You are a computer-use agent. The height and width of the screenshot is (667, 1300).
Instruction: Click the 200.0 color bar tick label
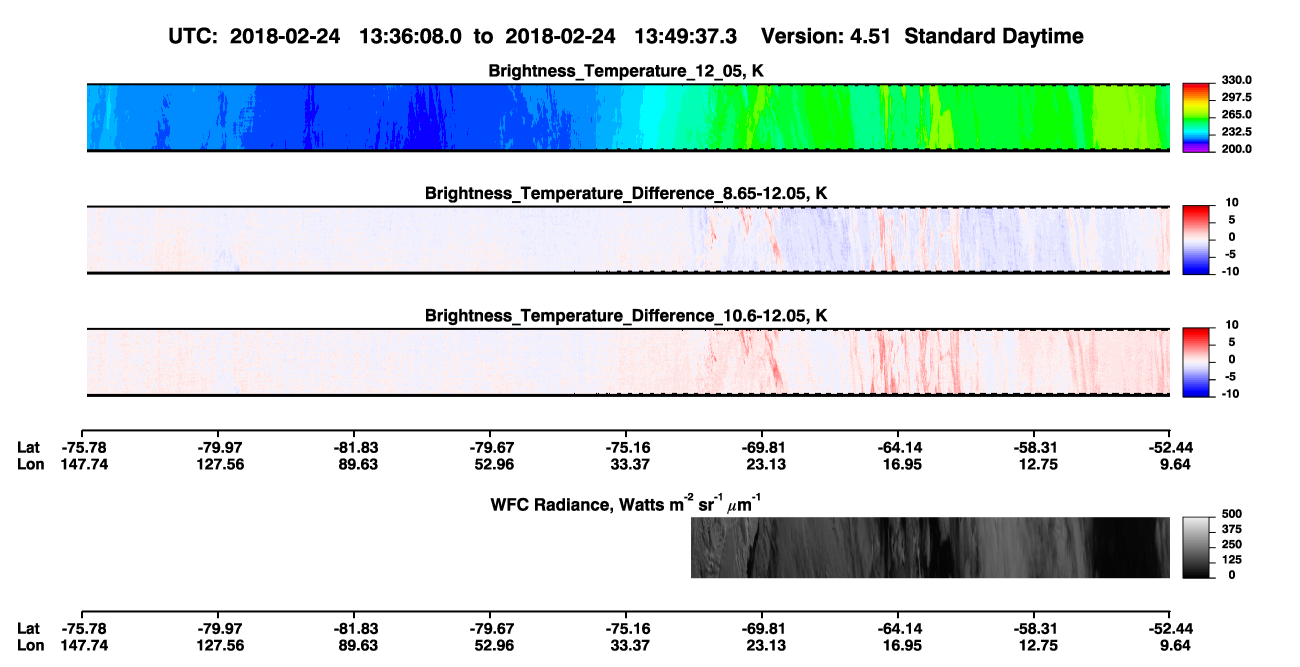pyautogui.click(x=1237, y=148)
